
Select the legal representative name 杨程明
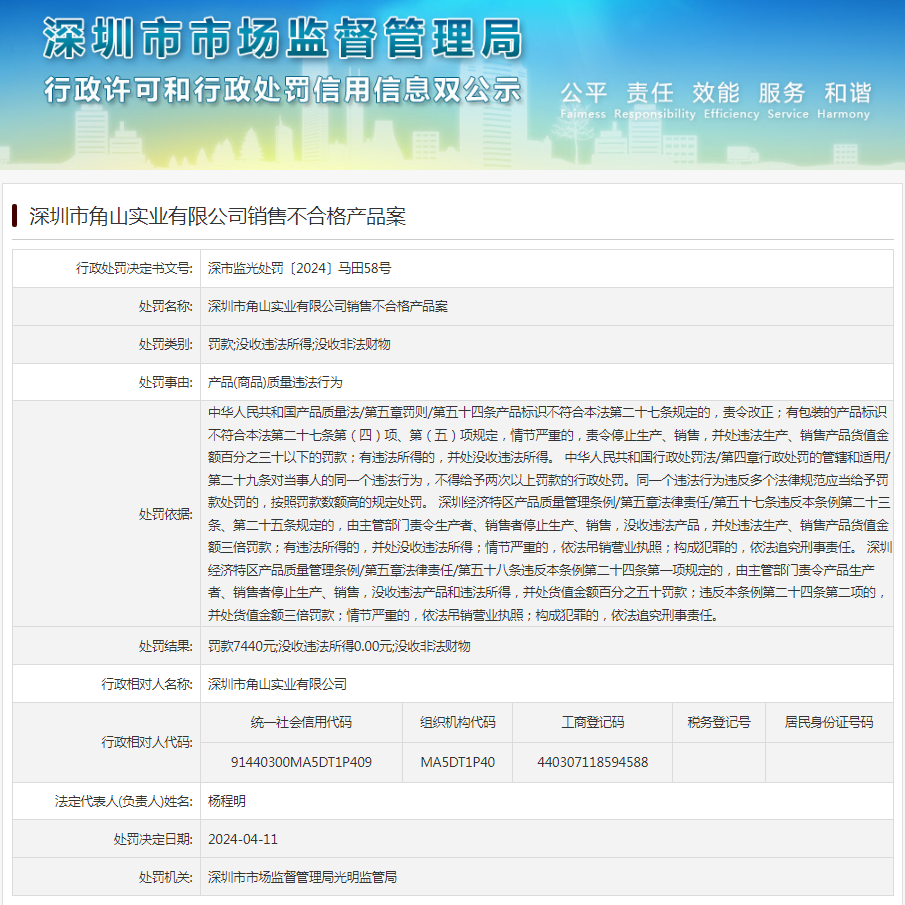(x=227, y=801)
